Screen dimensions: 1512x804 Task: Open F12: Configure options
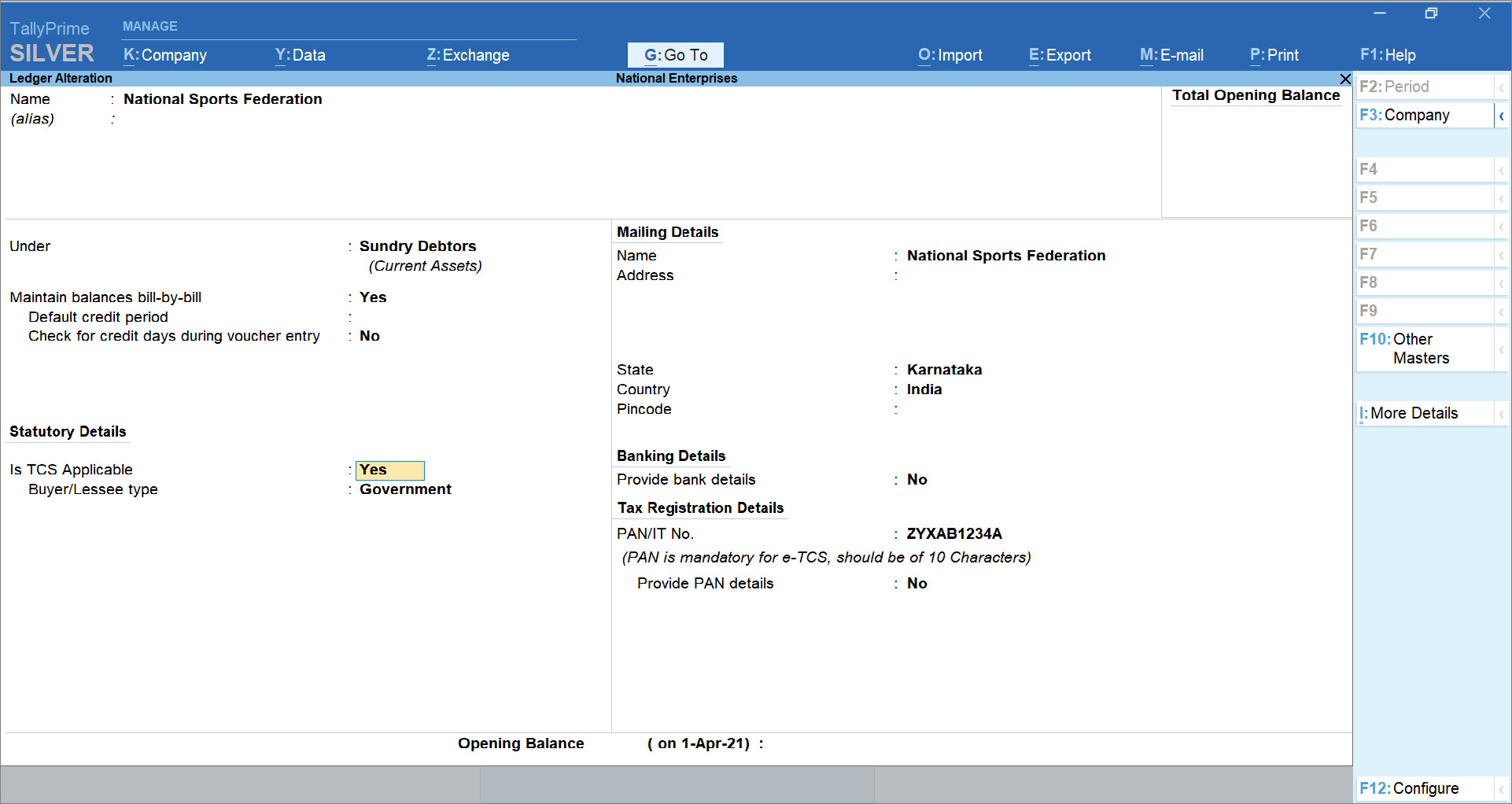[x=1425, y=788]
